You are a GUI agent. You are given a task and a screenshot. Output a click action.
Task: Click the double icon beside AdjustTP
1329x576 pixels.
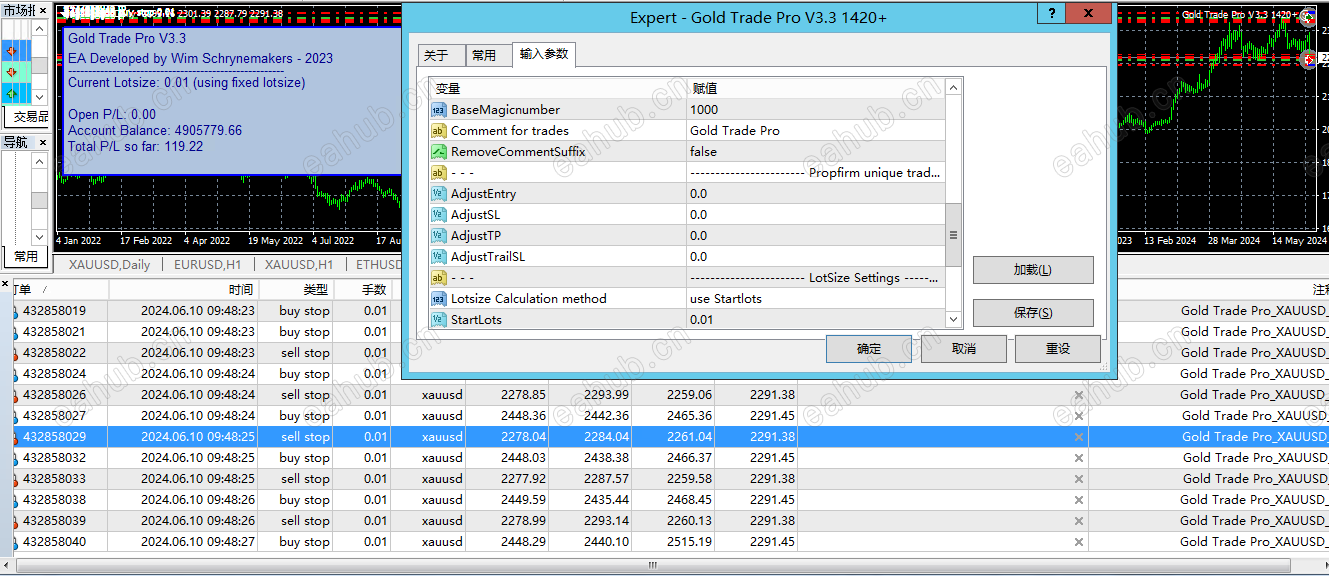(x=438, y=236)
